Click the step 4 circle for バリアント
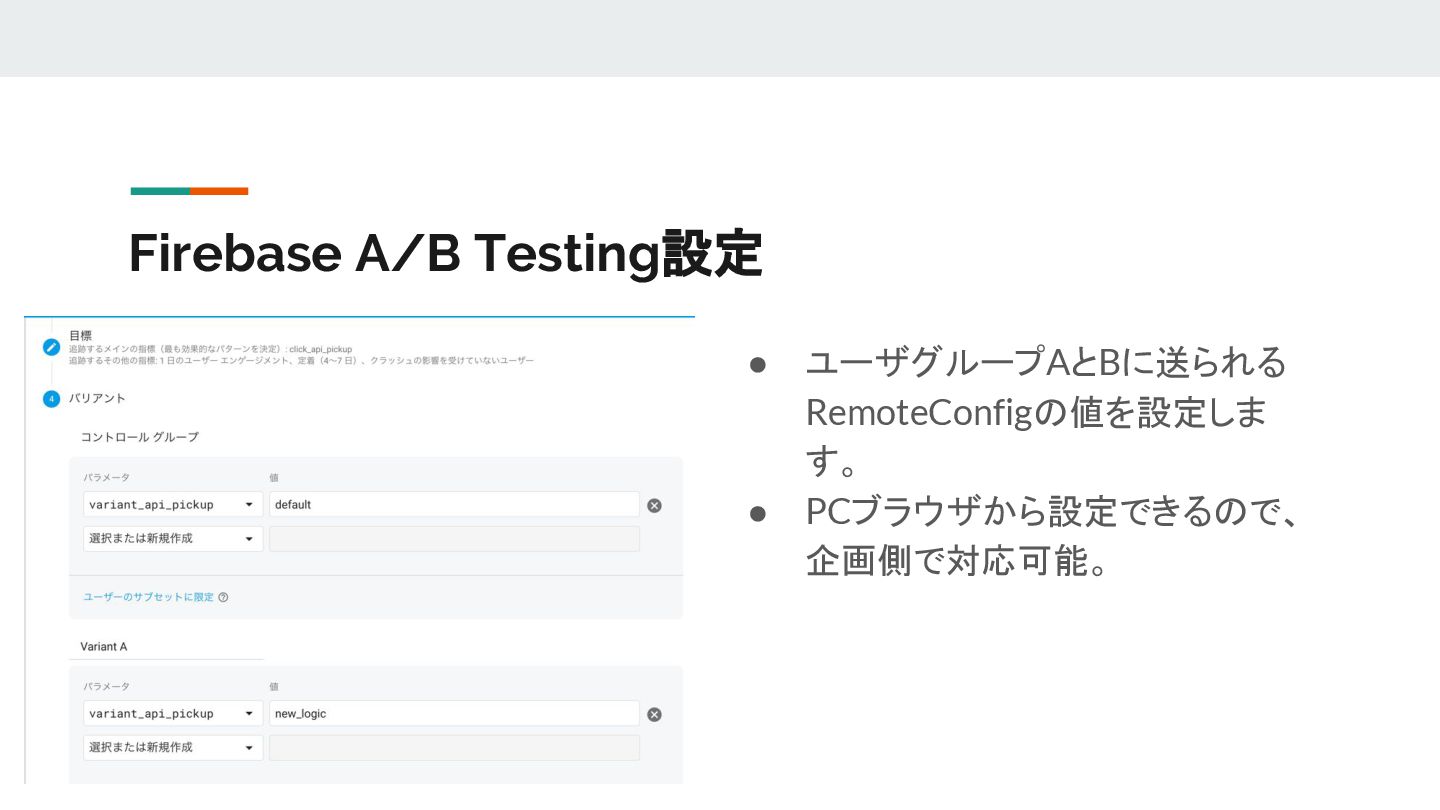This screenshot has height=810, width=1440. 52,399
